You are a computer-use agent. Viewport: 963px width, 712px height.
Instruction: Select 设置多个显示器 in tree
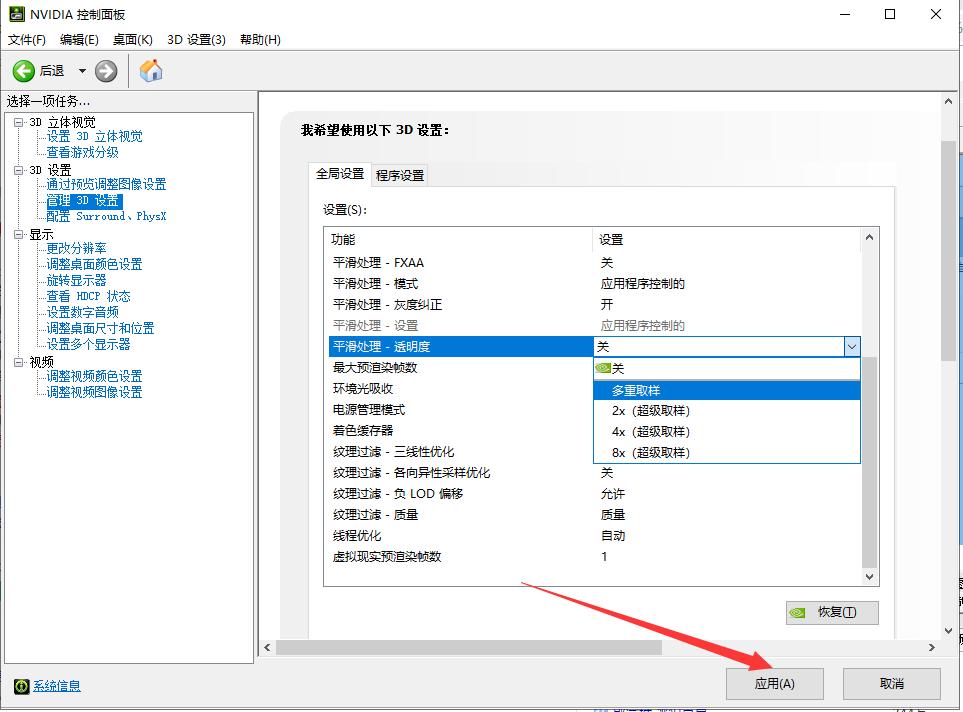click(88, 344)
